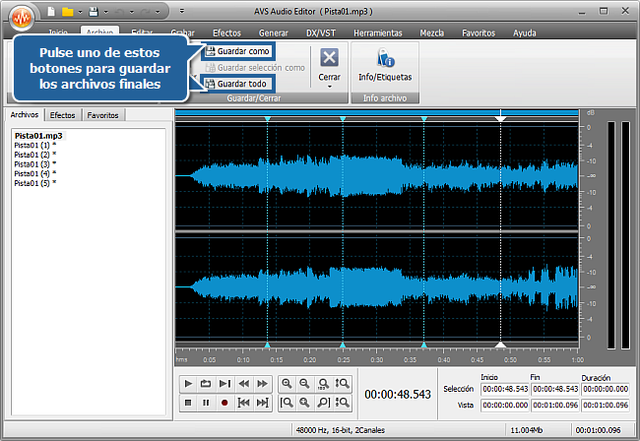Click vertical zoom out icon
The width and height of the screenshot is (640, 441).
tap(342, 403)
